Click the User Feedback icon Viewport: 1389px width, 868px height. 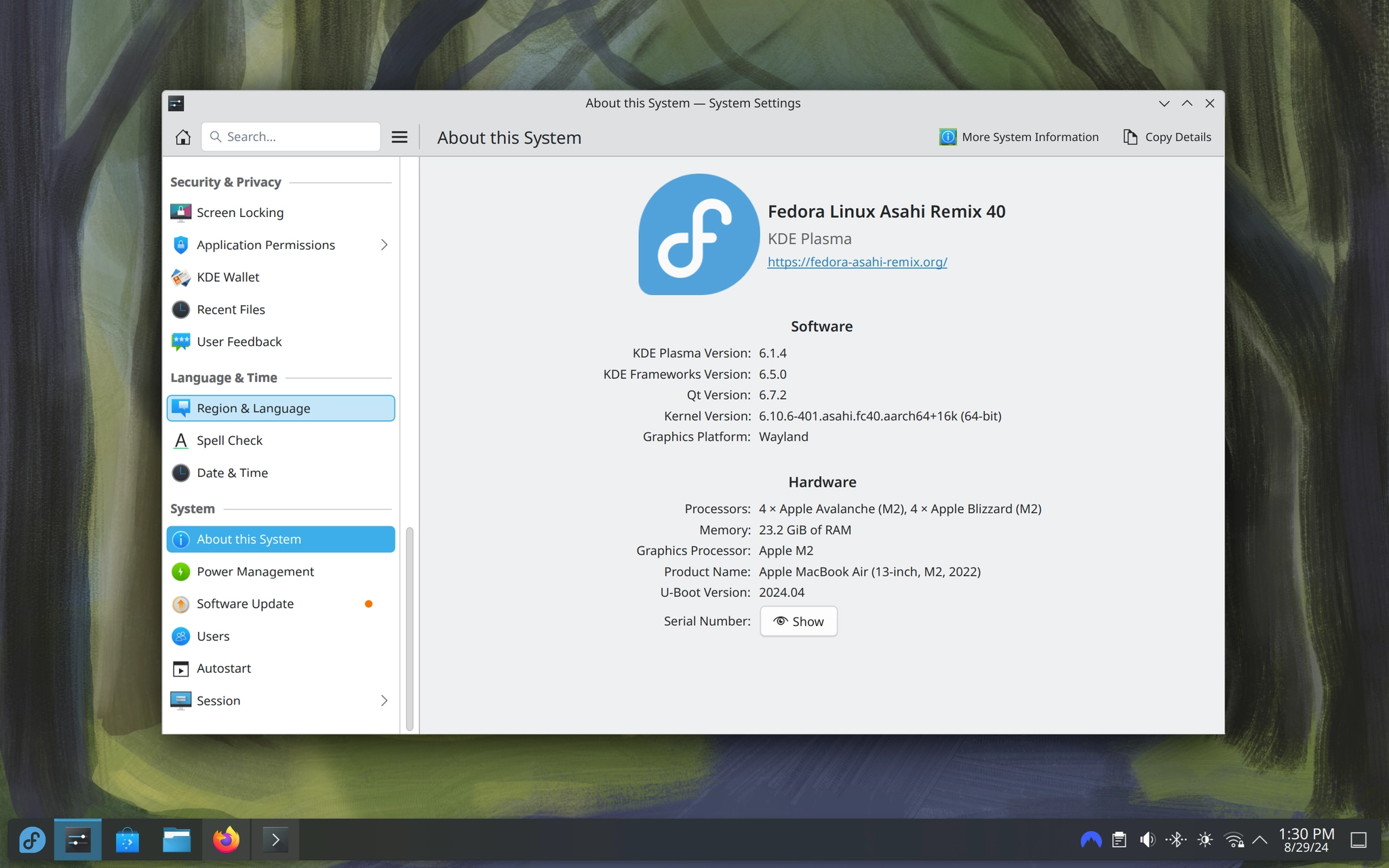point(180,342)
